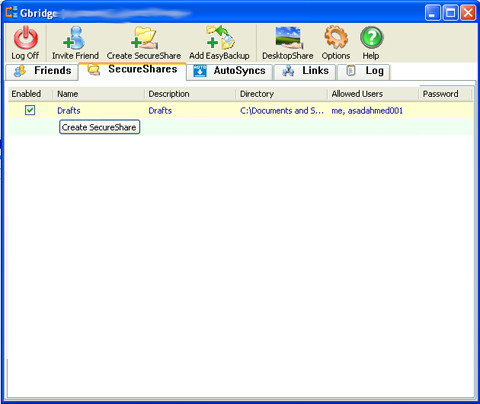Click the C:\Documents and S... directory link
Image resolution: width=480 pixels, height=404 pixels.
[282, 111]
